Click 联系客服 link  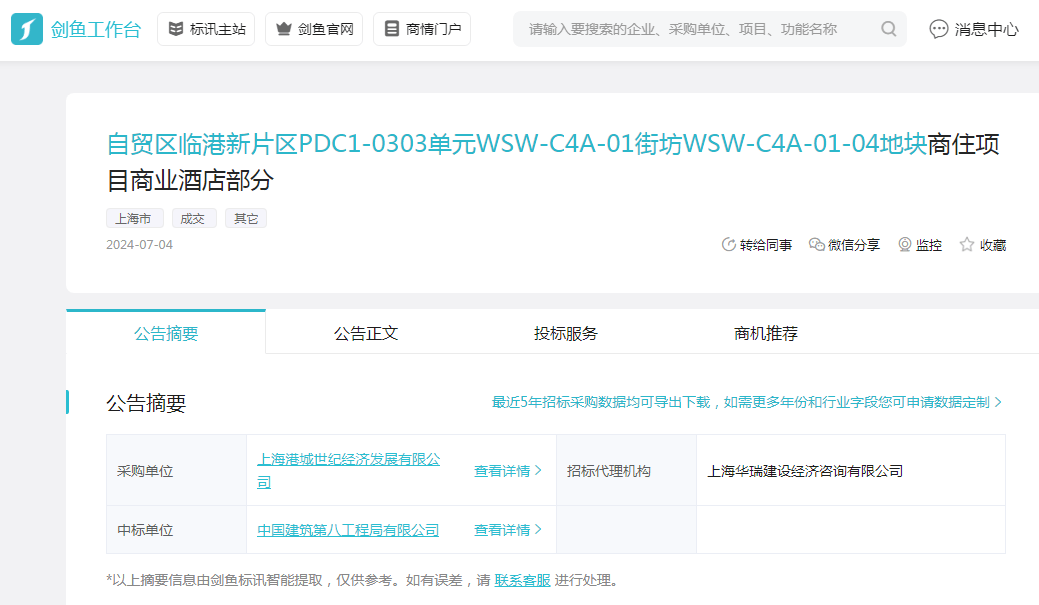(522, 580)
